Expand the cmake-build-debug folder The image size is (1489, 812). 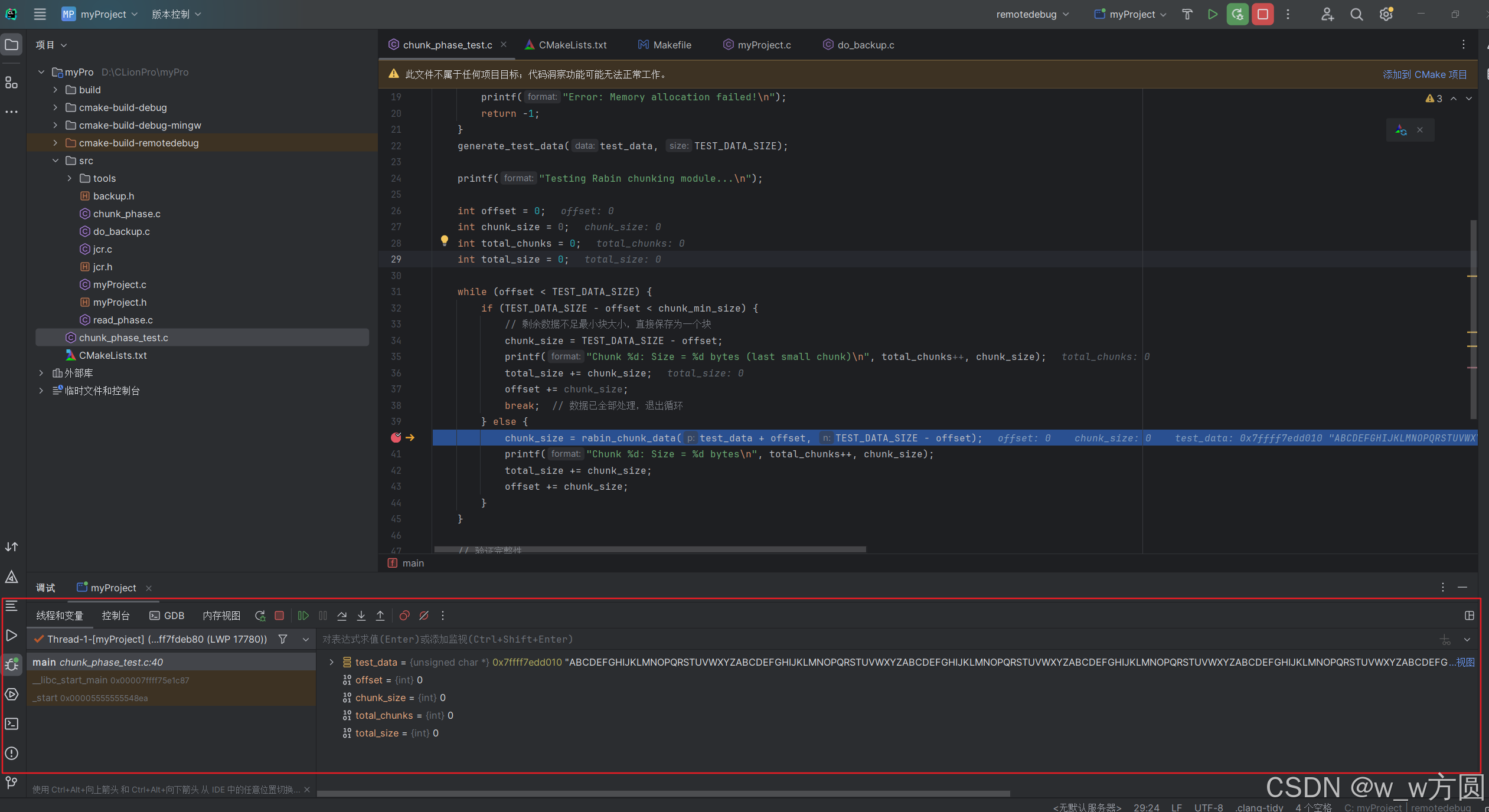55,107
